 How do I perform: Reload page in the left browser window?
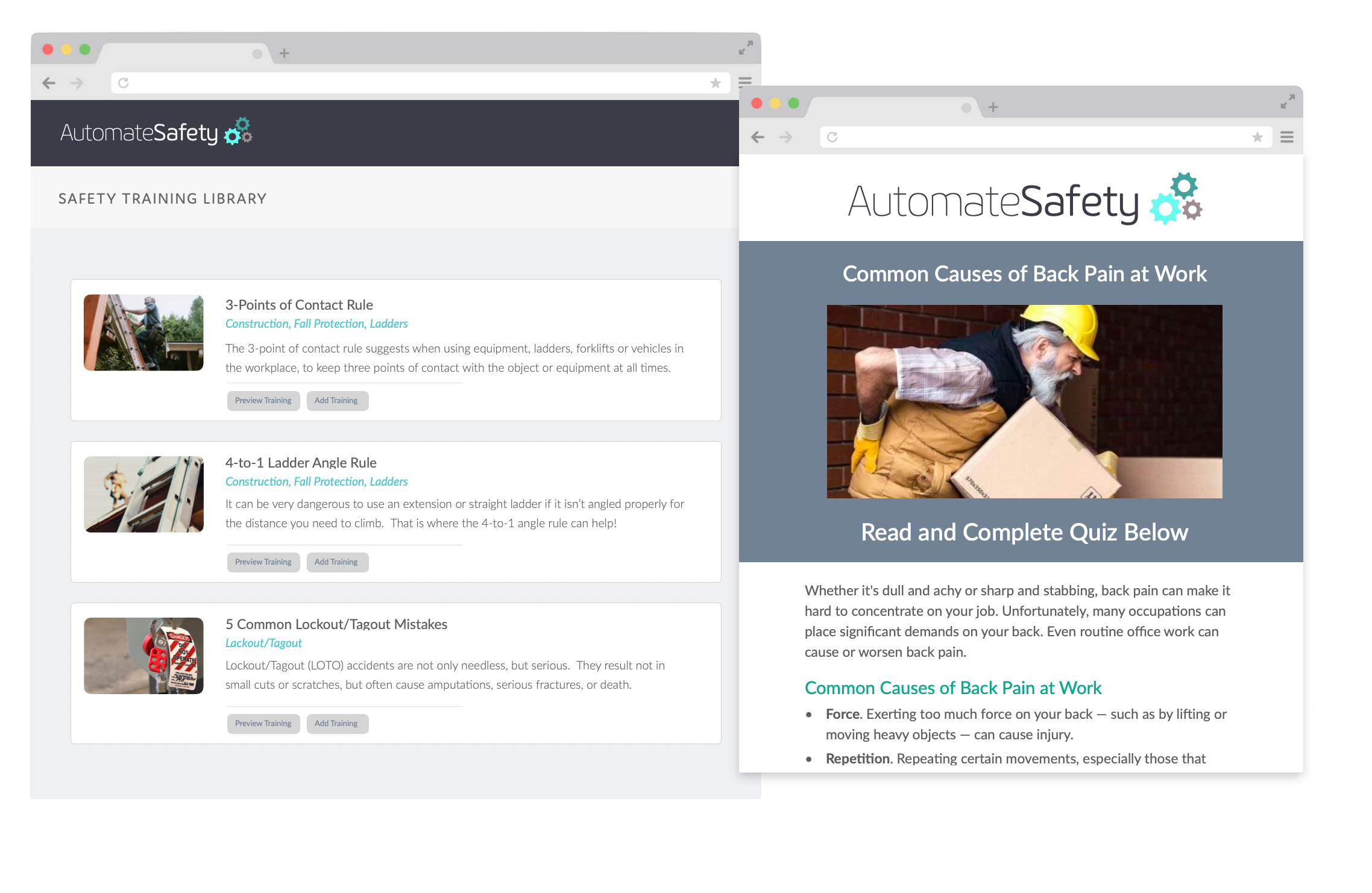pos(124,83)
